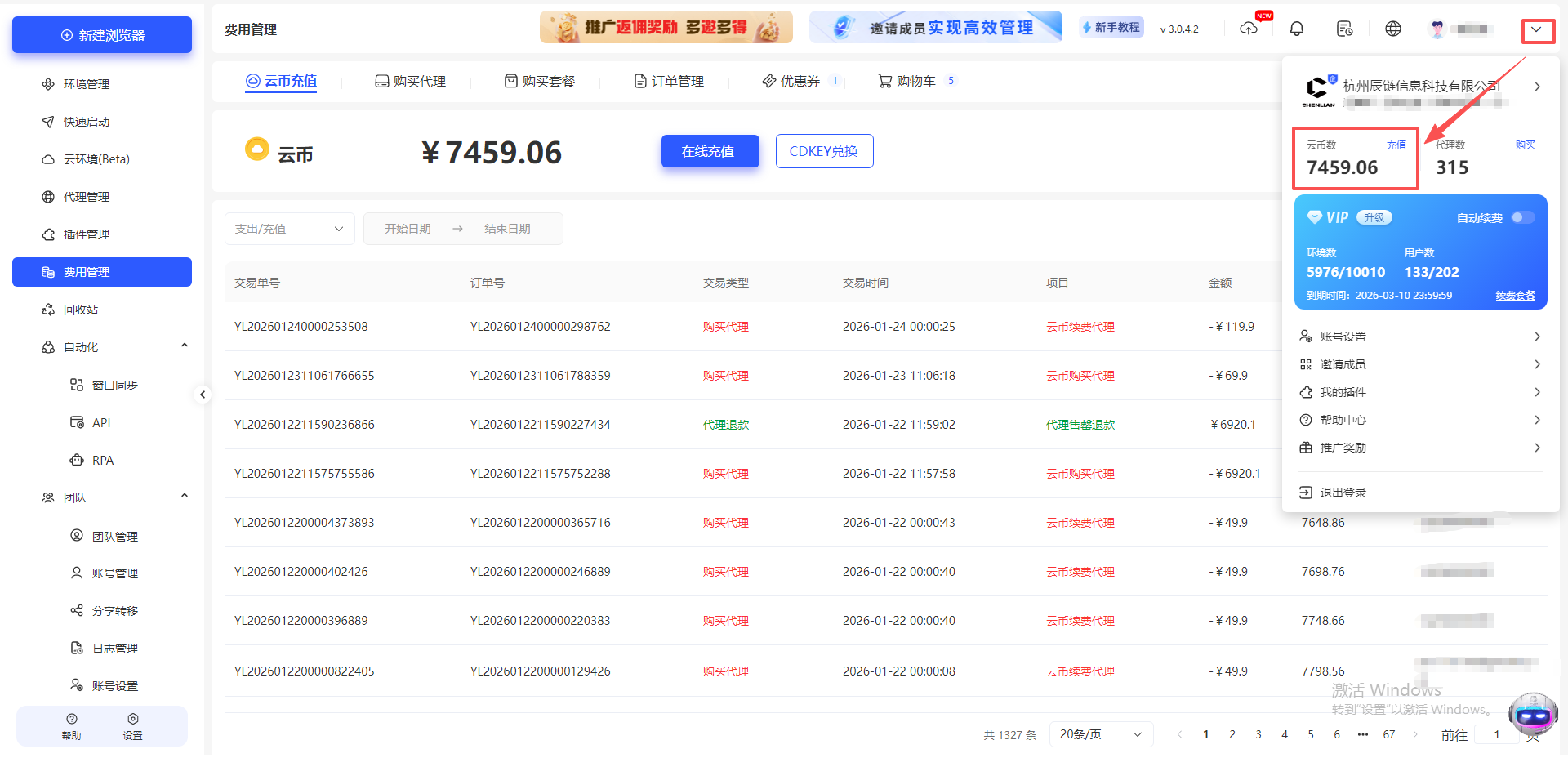The height and width of the screenshot is (758, 1568).
Task: Go to 代理管理 via sidebar icon
Action: point(85,196)
